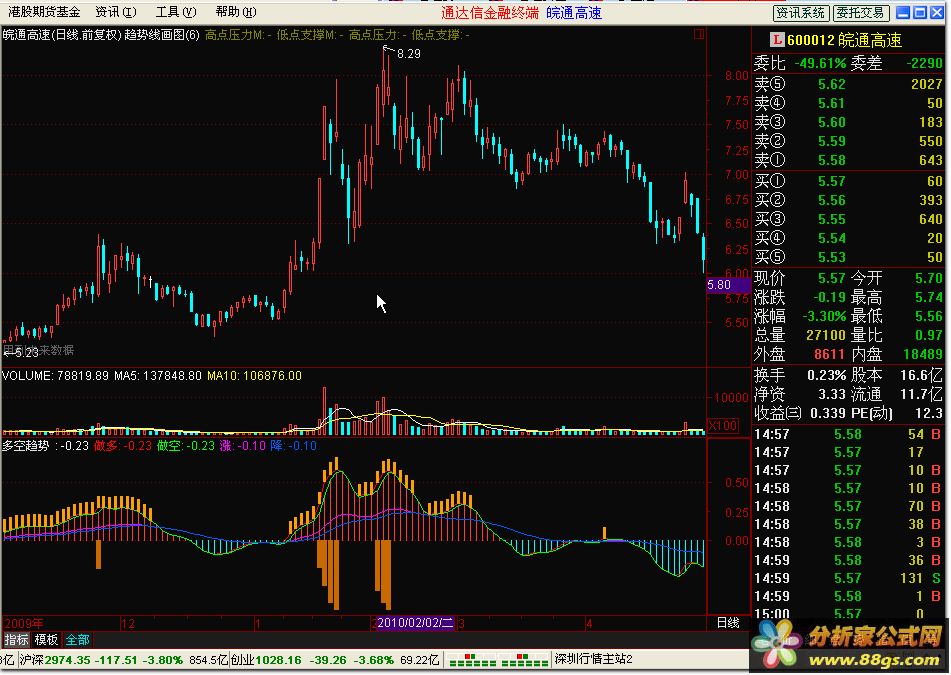Viewport: 951px width, 675px height.
Task: Click the 买③ 5.55 order row
Action: coord(849,219)
